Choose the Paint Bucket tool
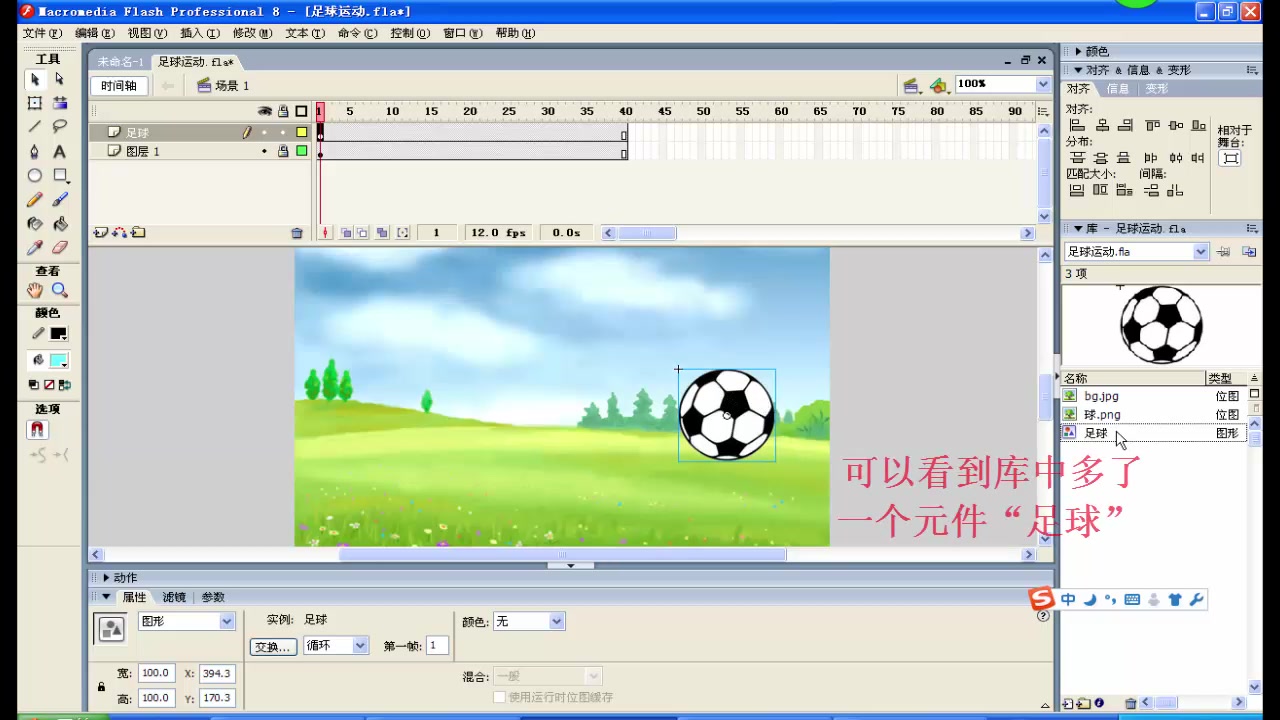1280x720 pixels. tap(60, 224)
